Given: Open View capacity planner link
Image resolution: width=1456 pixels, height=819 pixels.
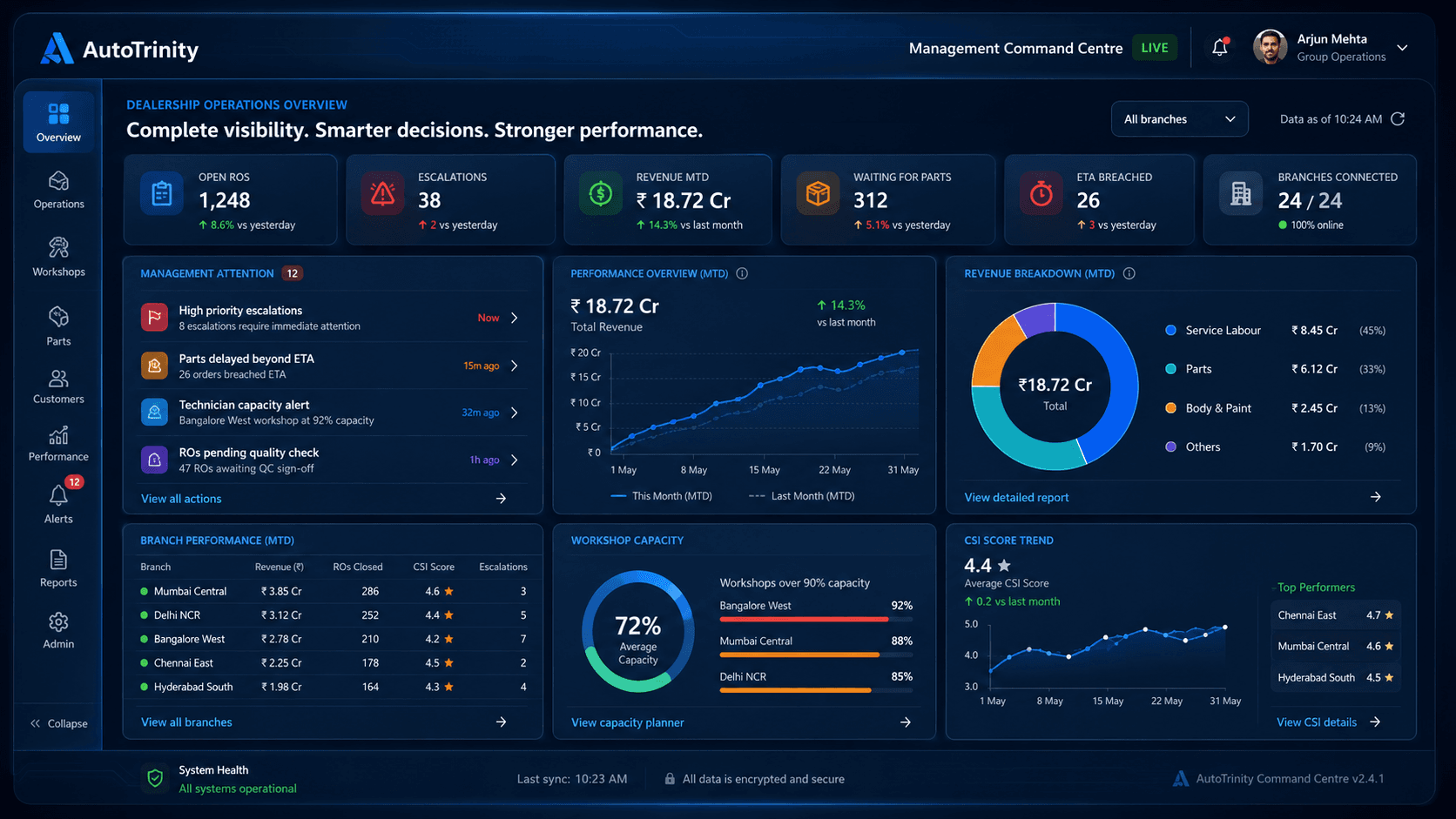Looking at the screenshot, I should [627, 722].
